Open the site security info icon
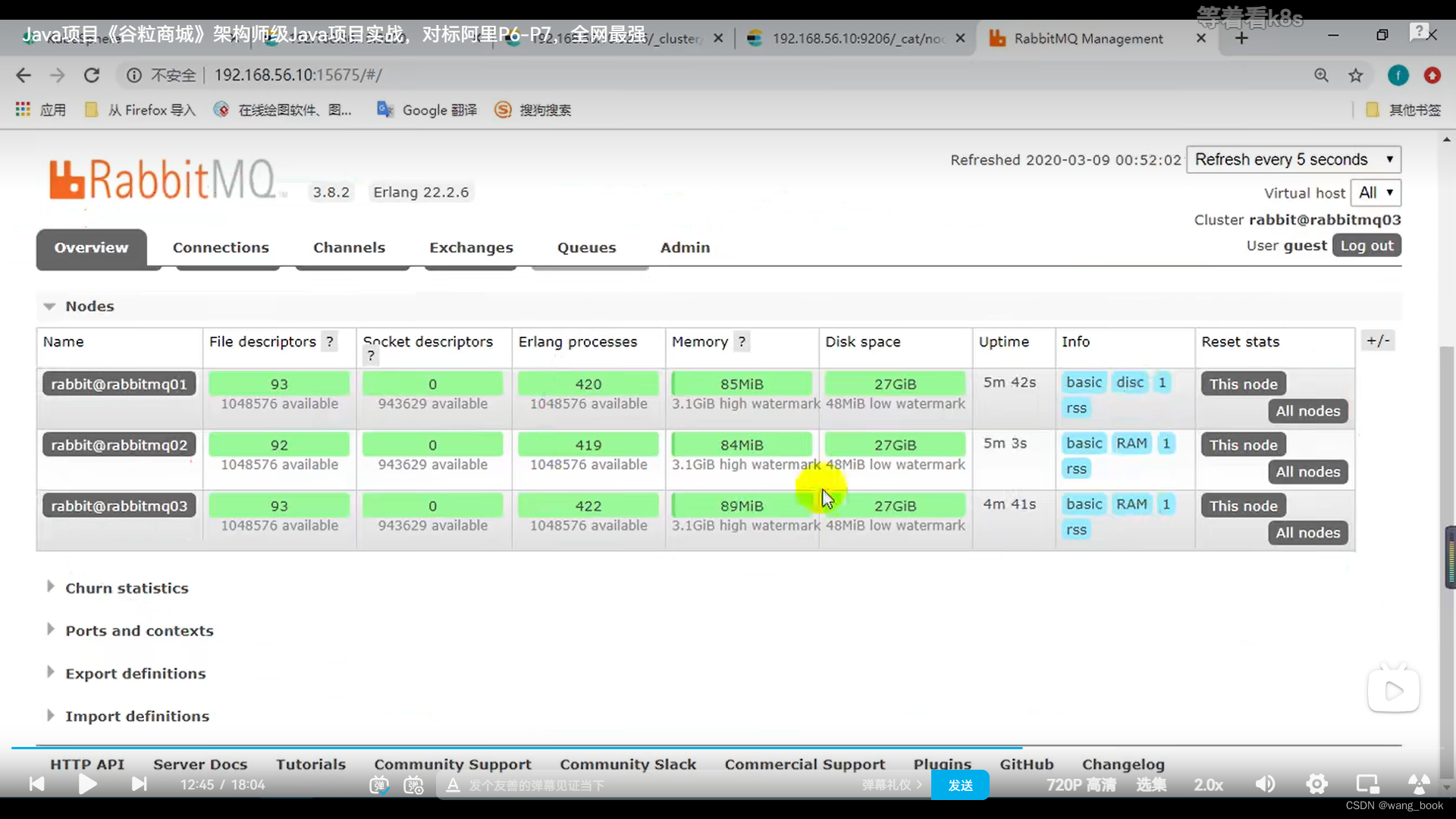1456x819 pixels. point(134,75)
